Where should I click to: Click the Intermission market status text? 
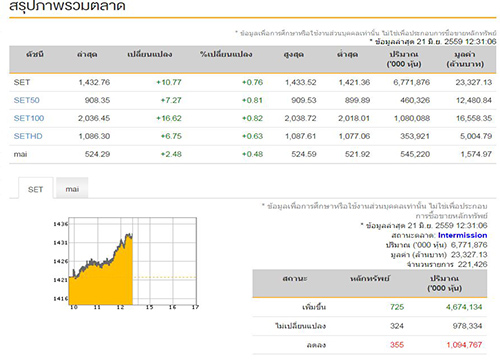tap(462, 235)
